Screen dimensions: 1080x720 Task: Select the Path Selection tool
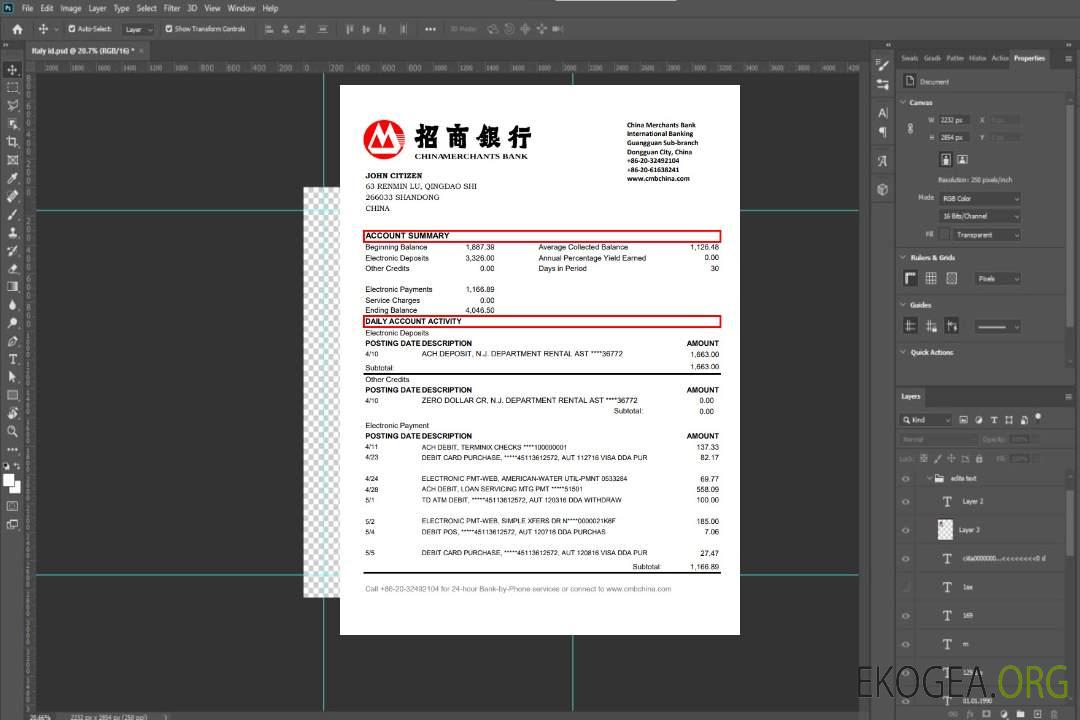pos(12,377)
